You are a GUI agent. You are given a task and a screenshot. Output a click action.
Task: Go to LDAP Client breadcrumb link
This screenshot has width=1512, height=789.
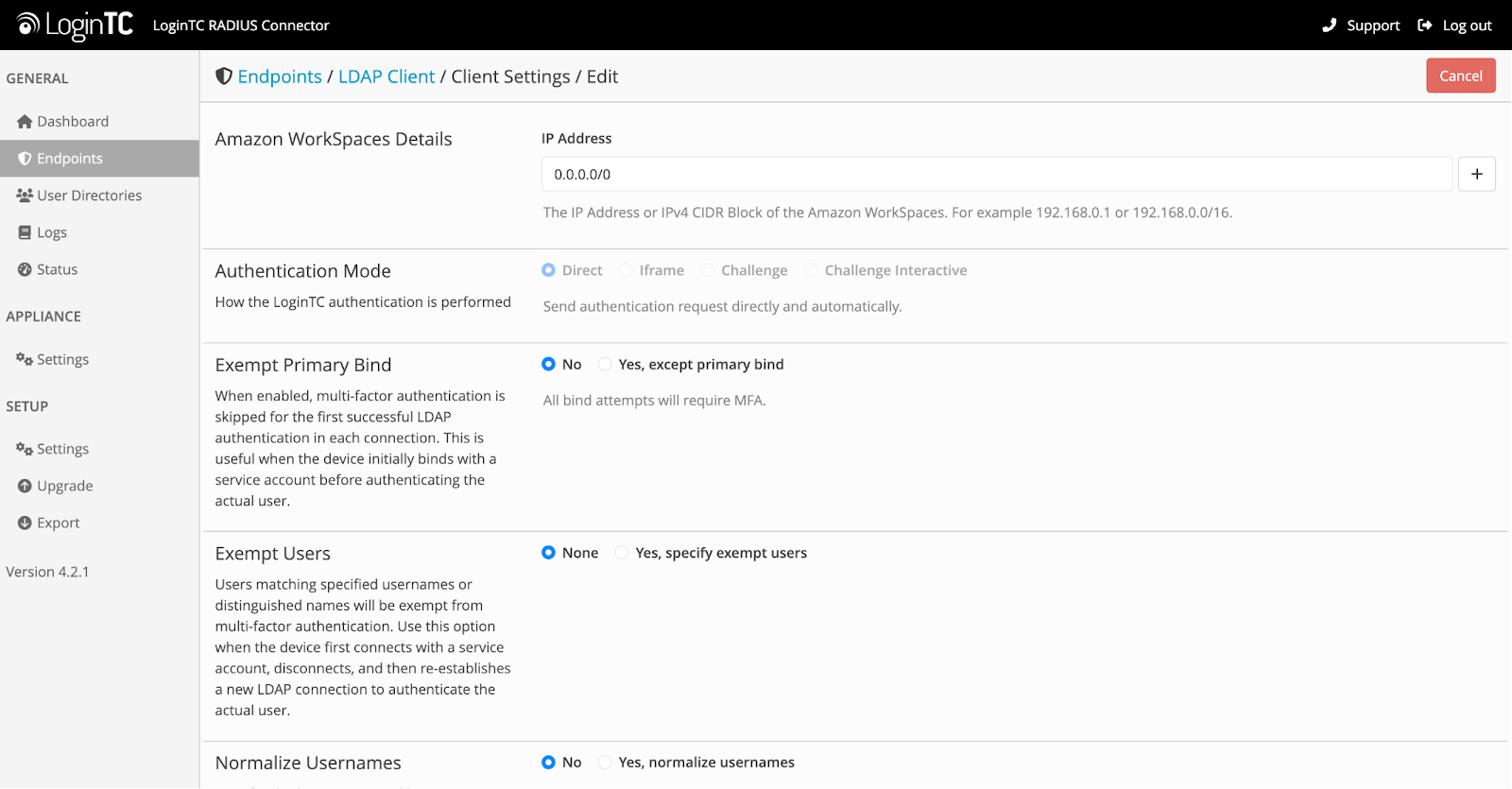387,77
